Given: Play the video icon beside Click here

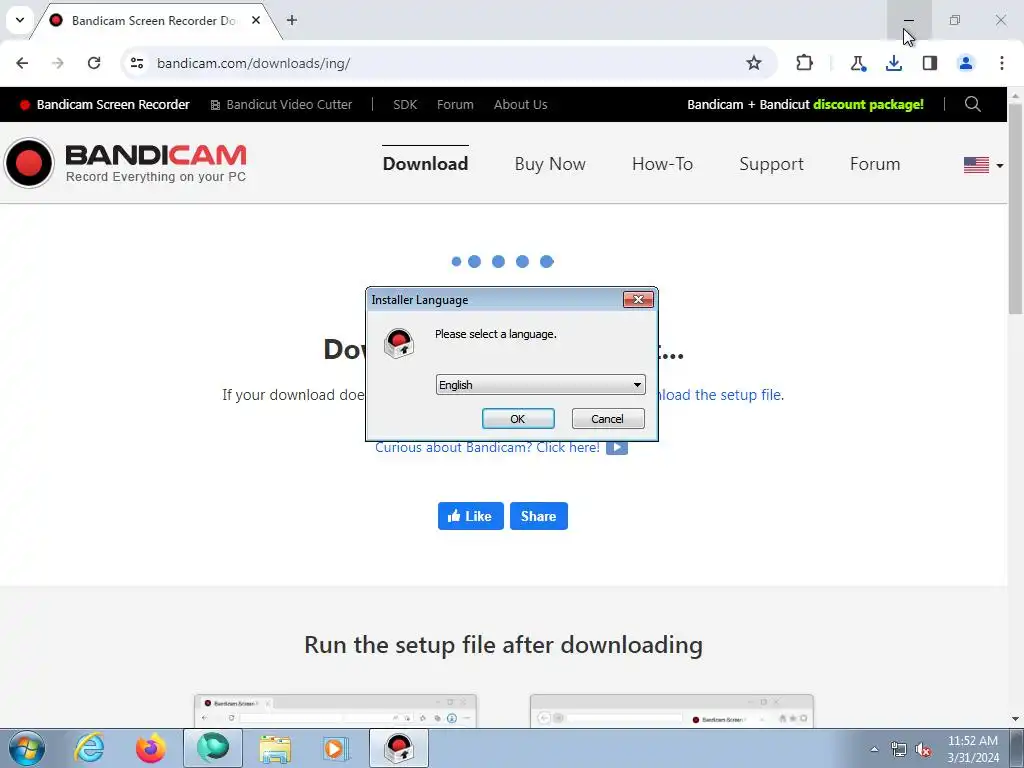Looking at the screenshot, I should coord(616,447).
